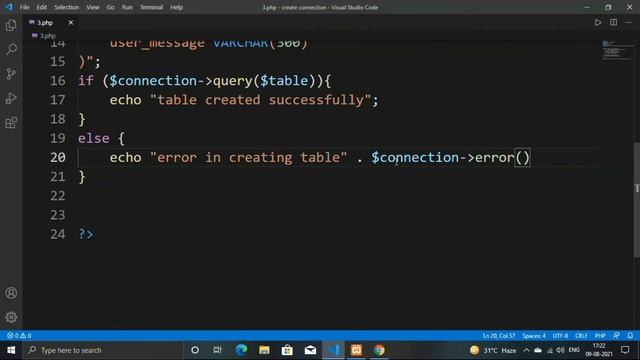Show hidden system tray icons
Screen dimensions: 640x360
pos(527,350)
